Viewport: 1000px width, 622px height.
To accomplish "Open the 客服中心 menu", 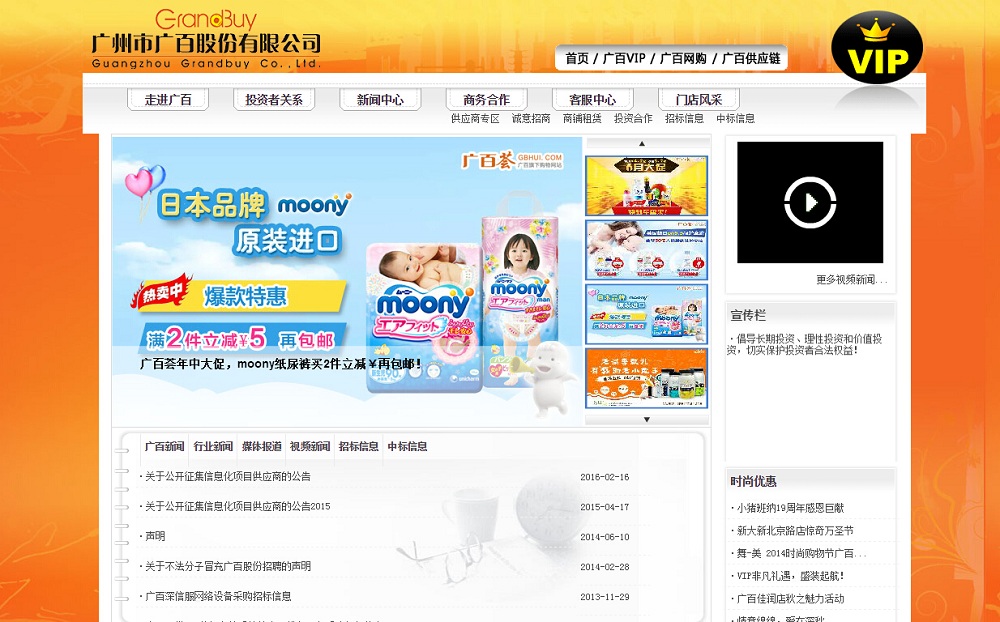I will coord(592,100).
